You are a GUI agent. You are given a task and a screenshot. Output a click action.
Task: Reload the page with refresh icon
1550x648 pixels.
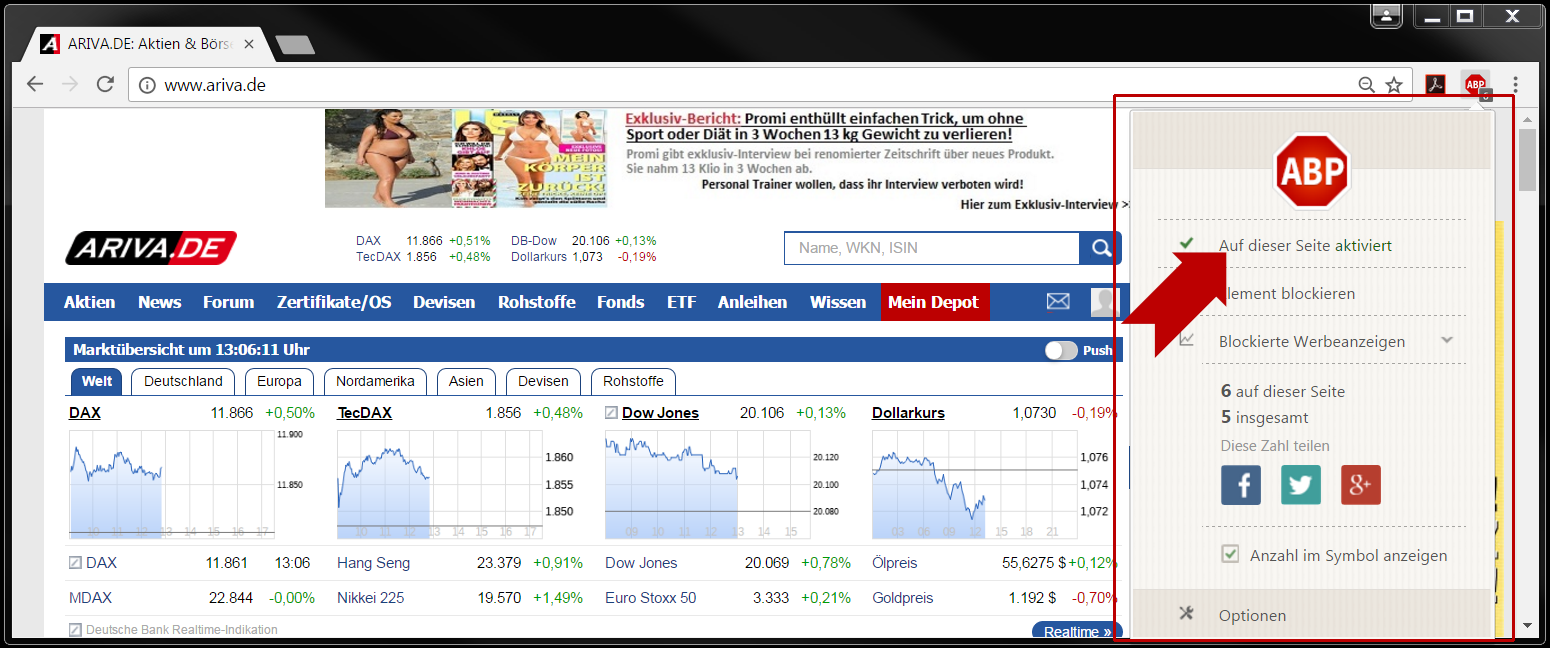pos(105,85)
